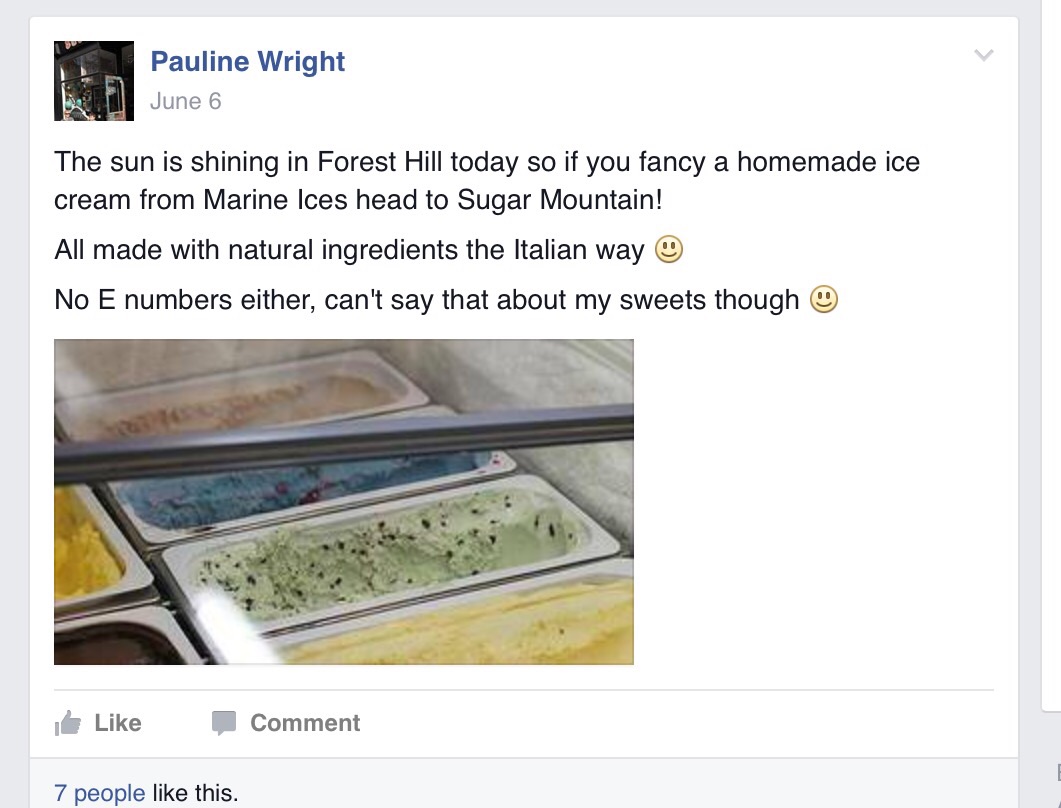
Task: View the 7 people who liked
Action: tap(99, 794)
